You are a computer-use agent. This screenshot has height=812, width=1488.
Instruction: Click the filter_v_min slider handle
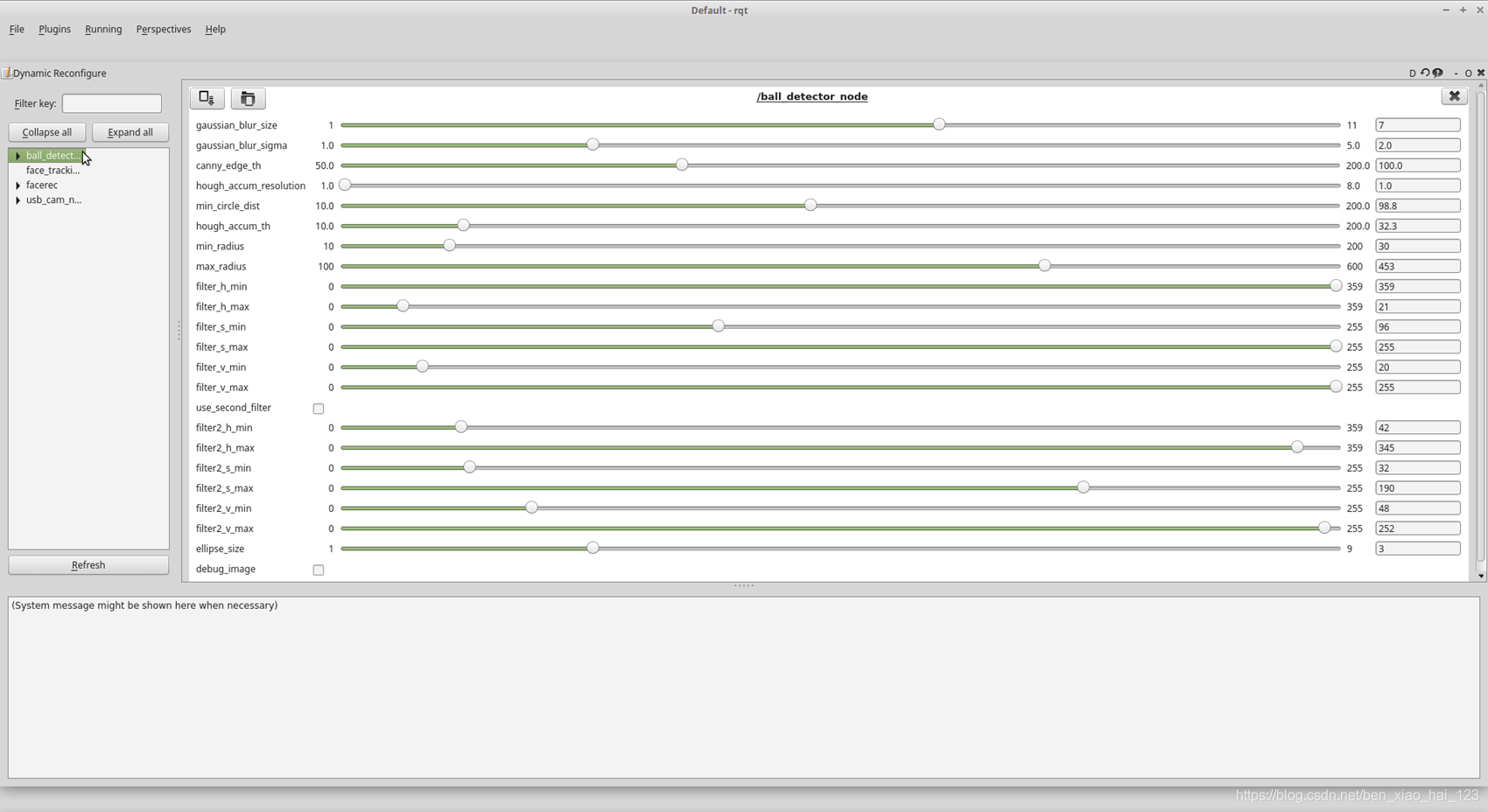(x=423, y=367)
